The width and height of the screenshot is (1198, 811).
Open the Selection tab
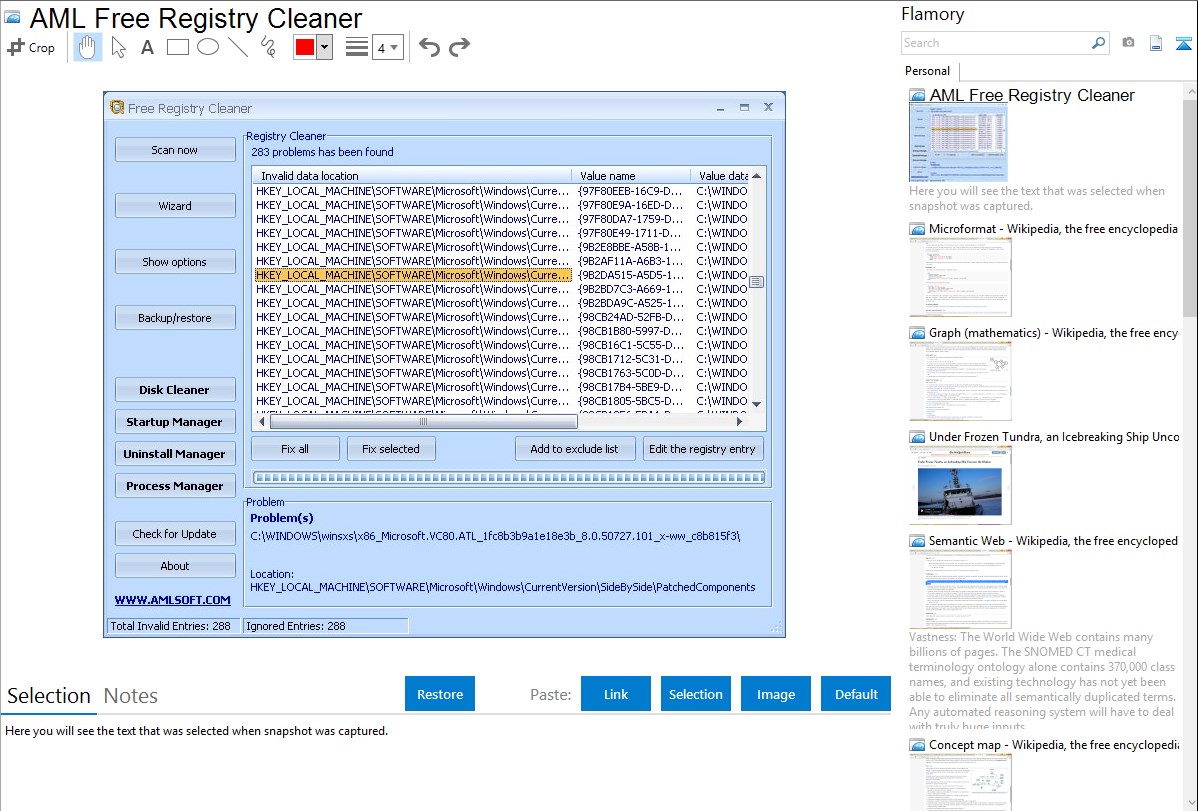49,696
